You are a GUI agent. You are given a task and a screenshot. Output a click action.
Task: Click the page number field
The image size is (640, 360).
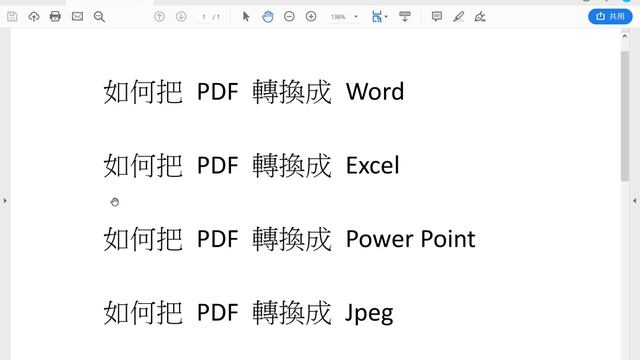204,17
